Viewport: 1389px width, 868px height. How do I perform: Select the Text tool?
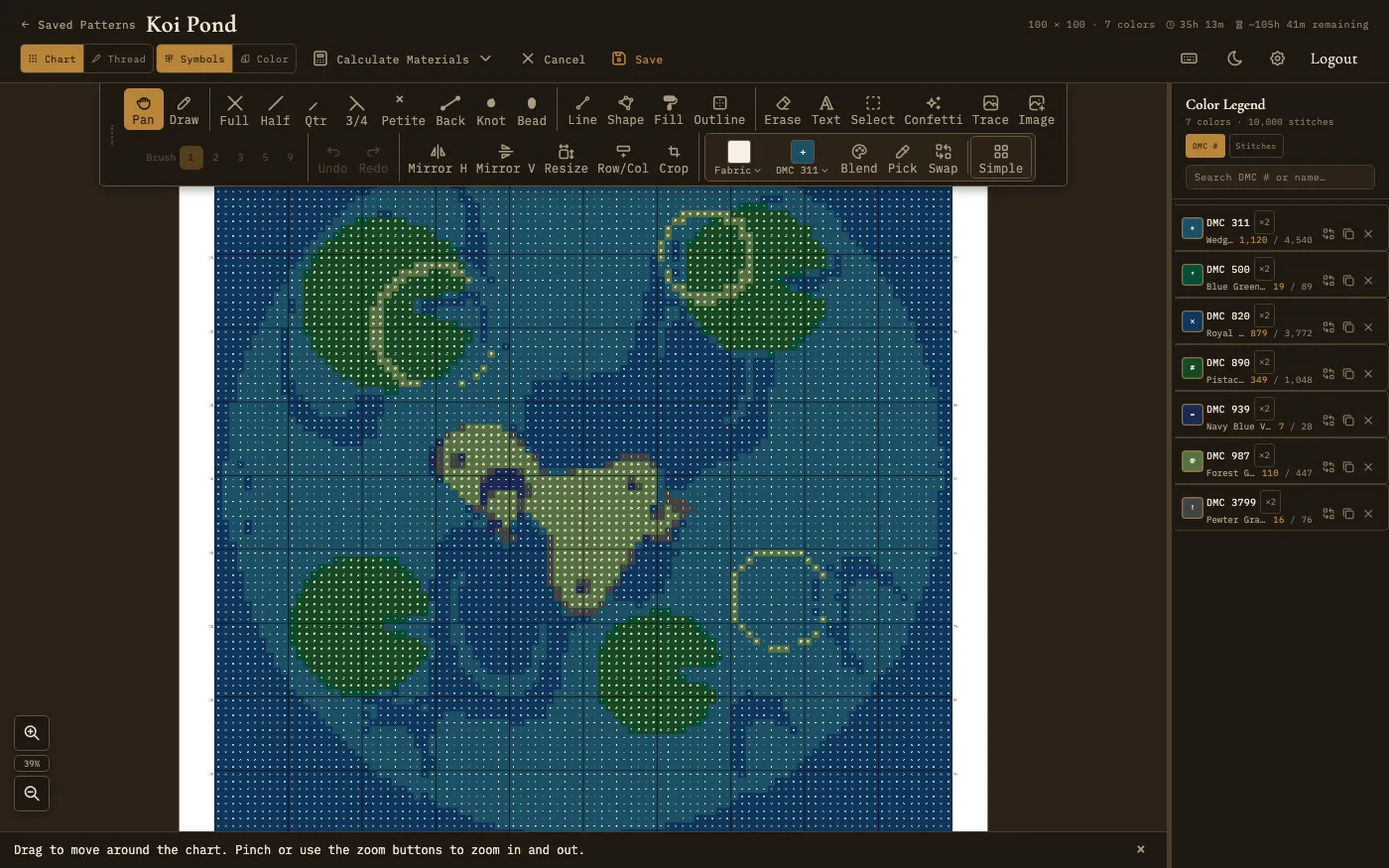point(825,109)
